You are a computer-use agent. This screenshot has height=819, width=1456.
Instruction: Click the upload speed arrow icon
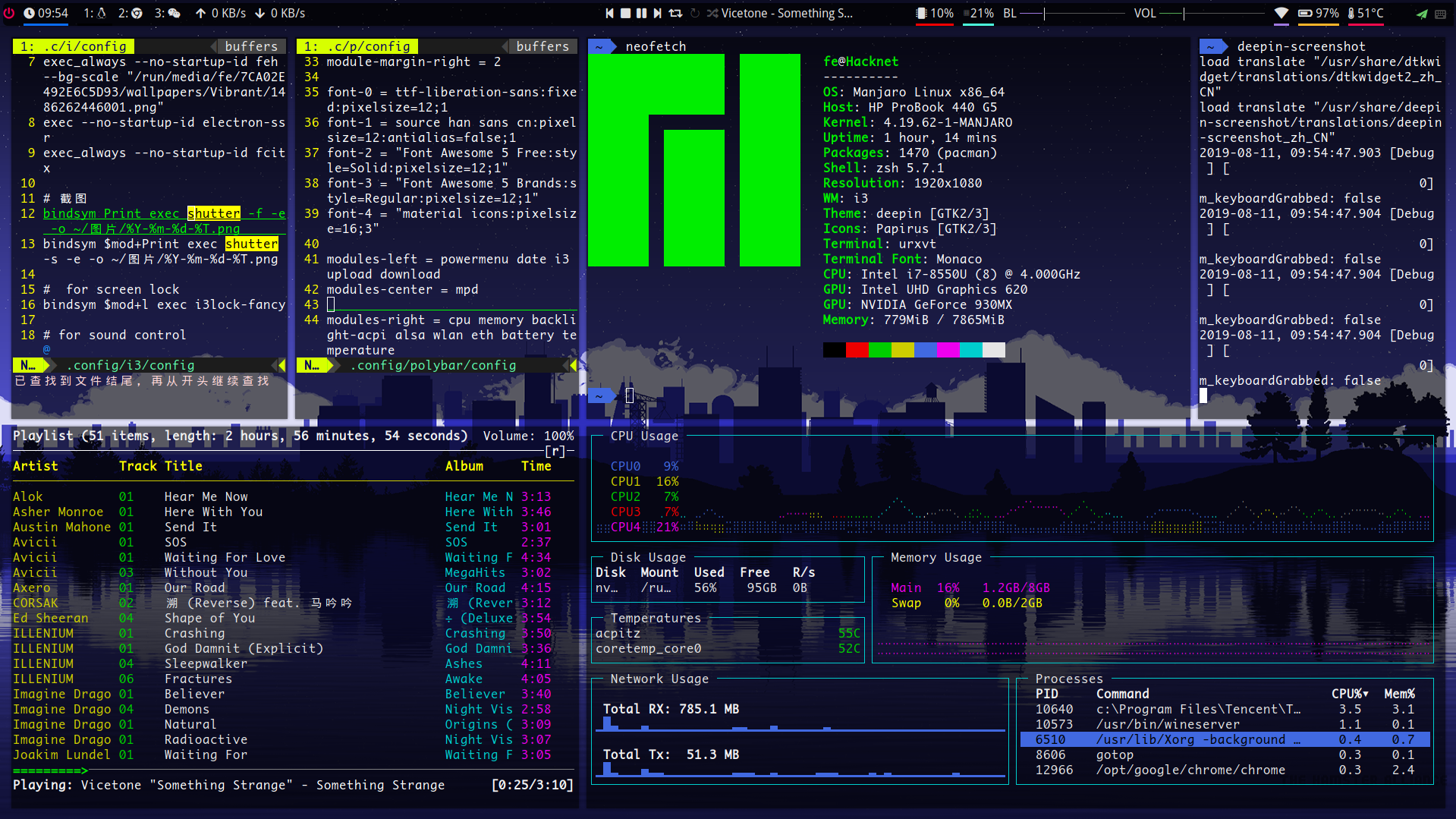[200, 13]
